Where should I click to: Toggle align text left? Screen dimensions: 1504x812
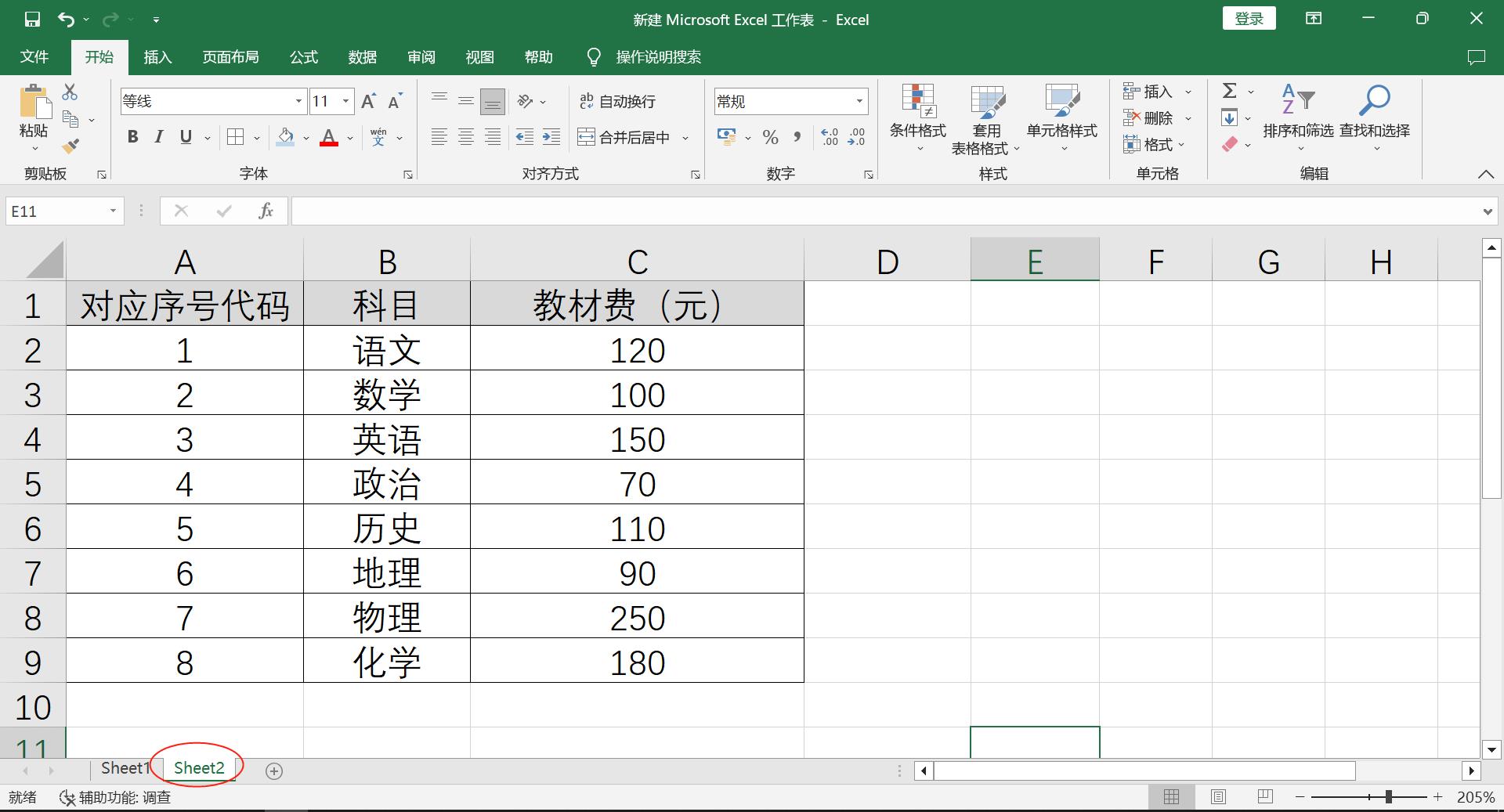click(x=439, y=137)
